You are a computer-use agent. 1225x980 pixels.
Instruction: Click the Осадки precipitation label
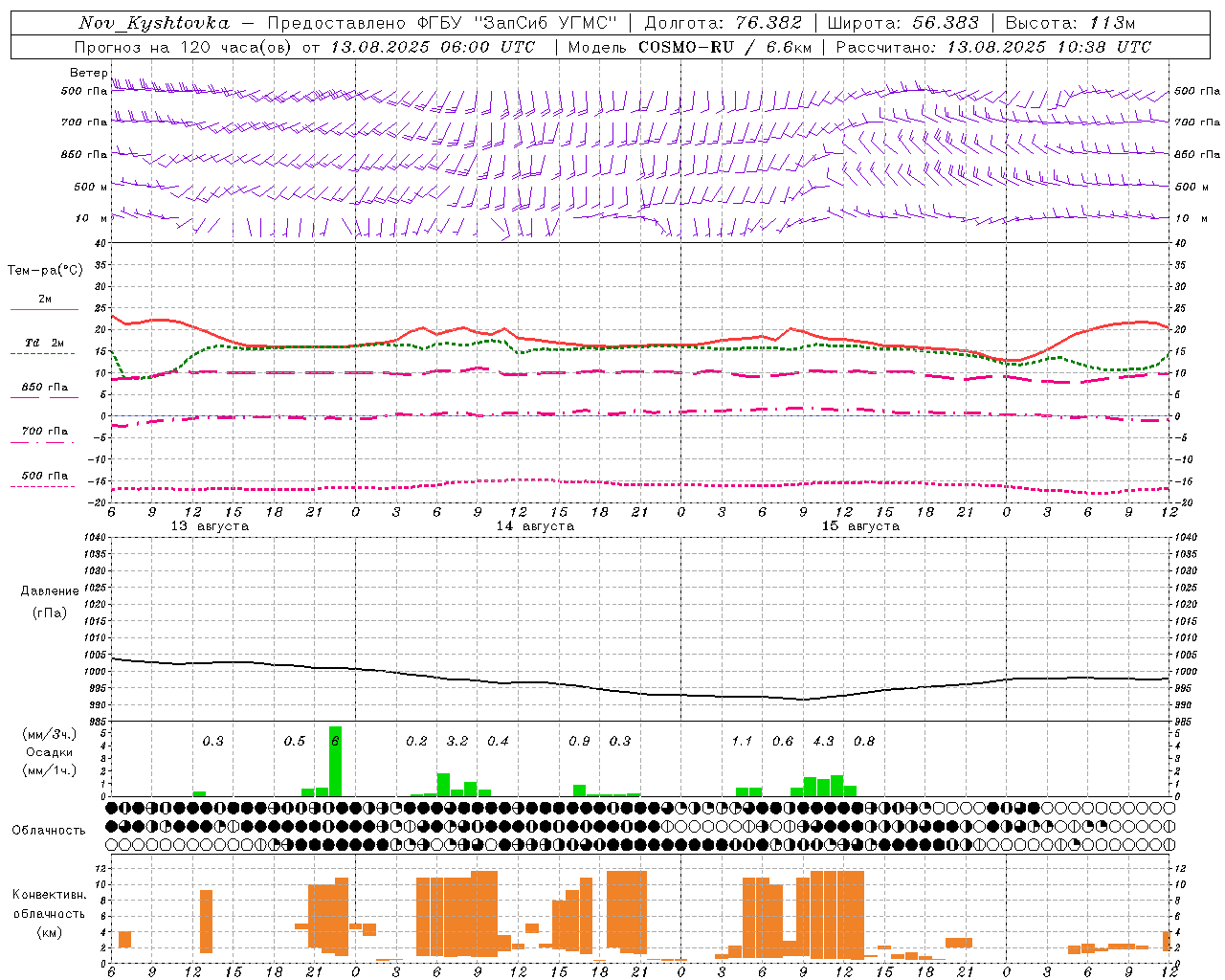(x=50, y=752)
